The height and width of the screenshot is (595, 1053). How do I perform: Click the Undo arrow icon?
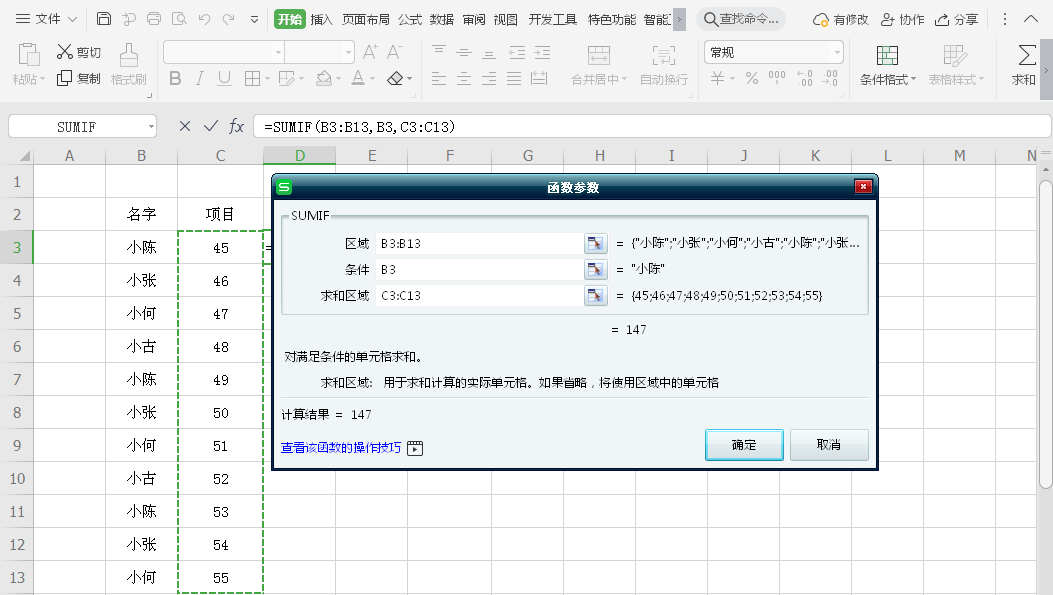[x=204, y=19]
